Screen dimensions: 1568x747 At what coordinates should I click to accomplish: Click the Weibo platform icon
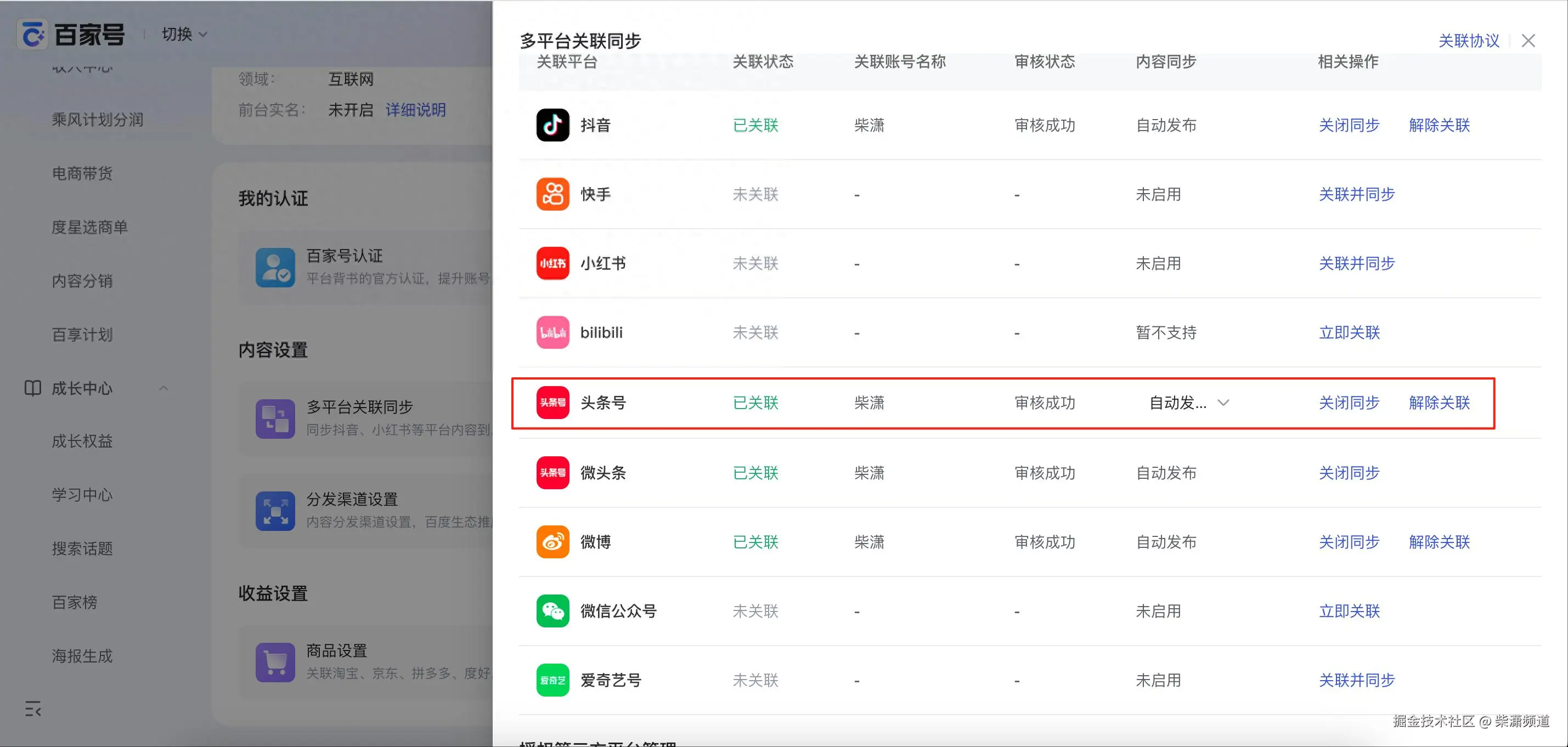point(552,542)
